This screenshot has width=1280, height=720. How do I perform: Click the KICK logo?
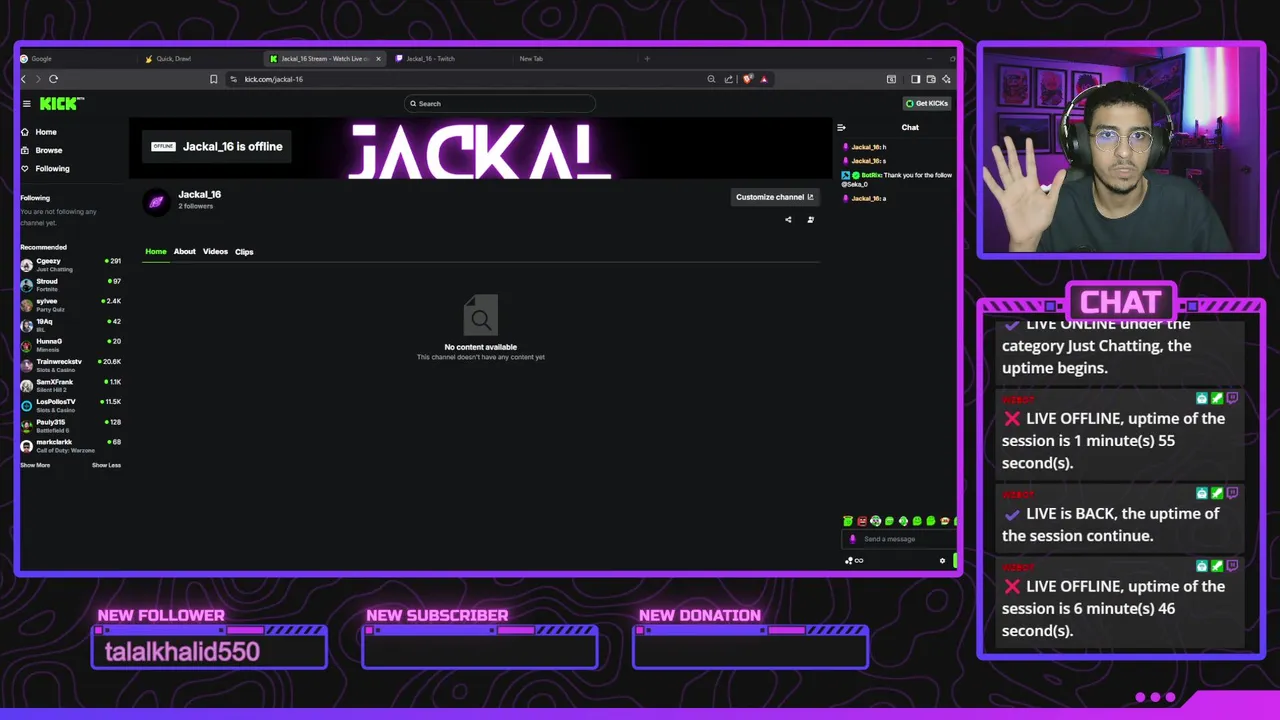(x=62, y=104)
